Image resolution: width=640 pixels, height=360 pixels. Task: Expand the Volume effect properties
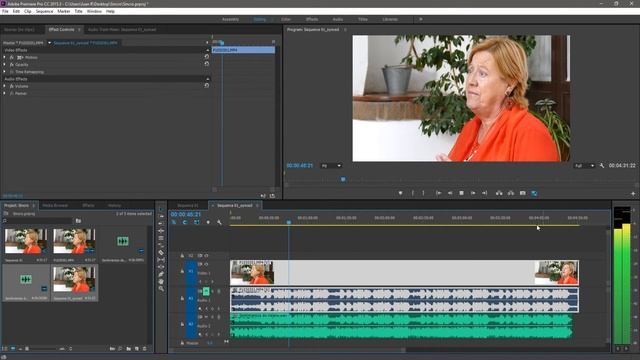[x=4, y=86]
